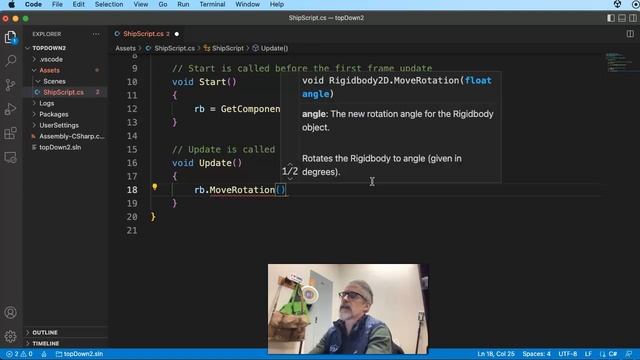Open the Accounts menu icon
640x360 pixels.
[x=11, y=313]
